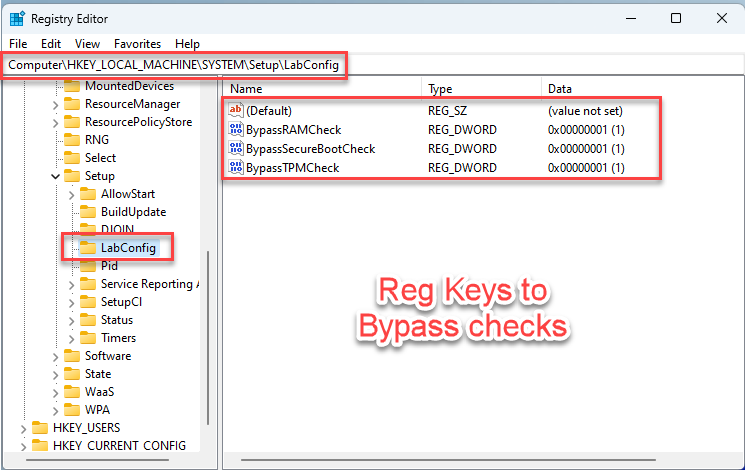This screenshot has width=745, height=470.
Task: Click the Software folder icon
Action: (x=72, y=356)
